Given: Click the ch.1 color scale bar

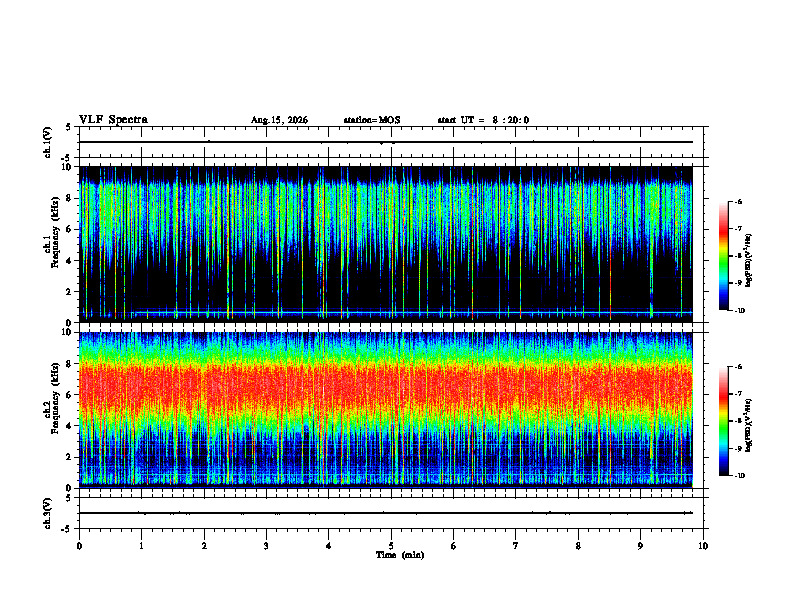Looking at the screenshot, I should click(724, 256).
